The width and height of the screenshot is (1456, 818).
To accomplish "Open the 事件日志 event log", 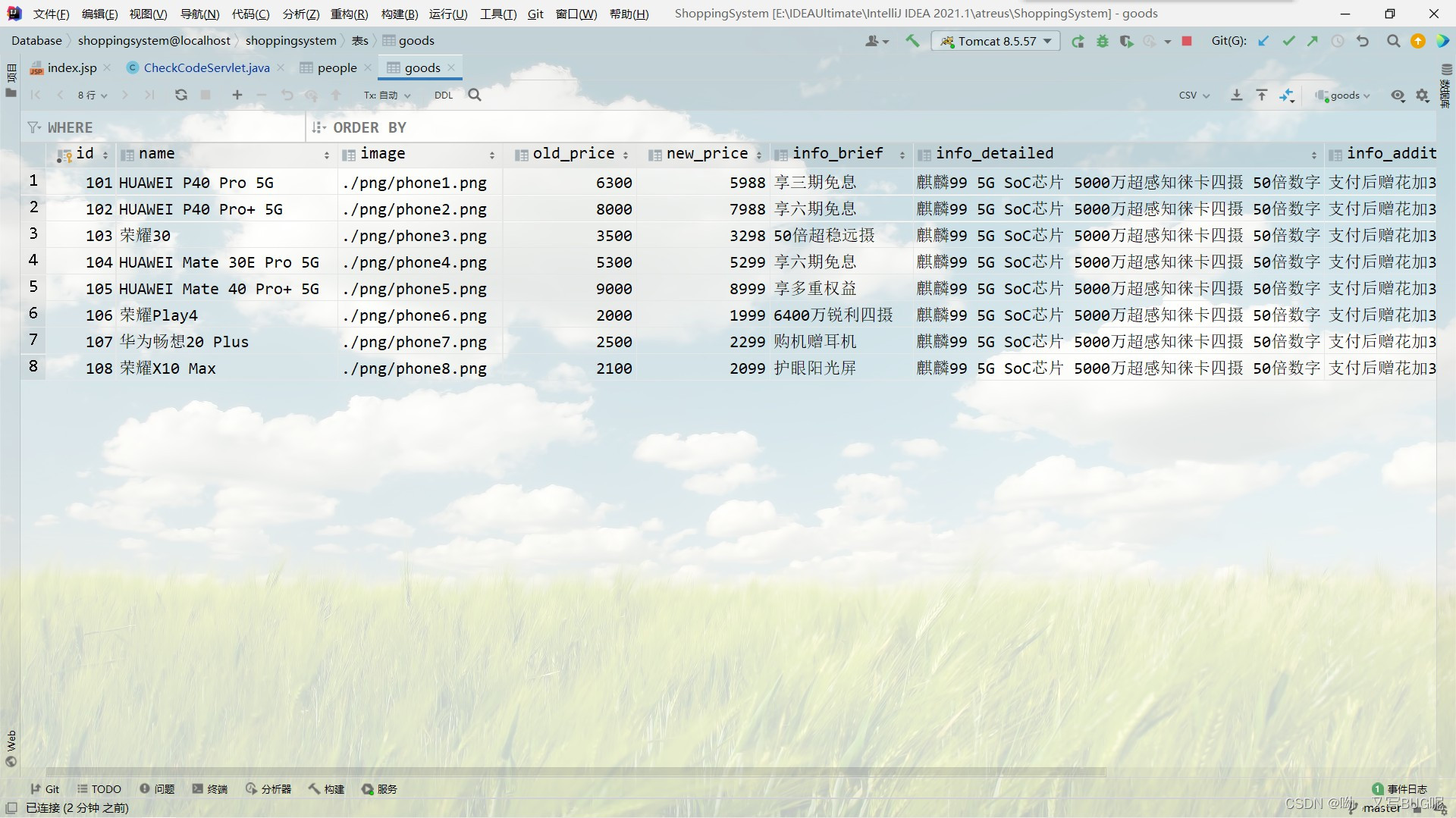I will tap(1400, 789).
